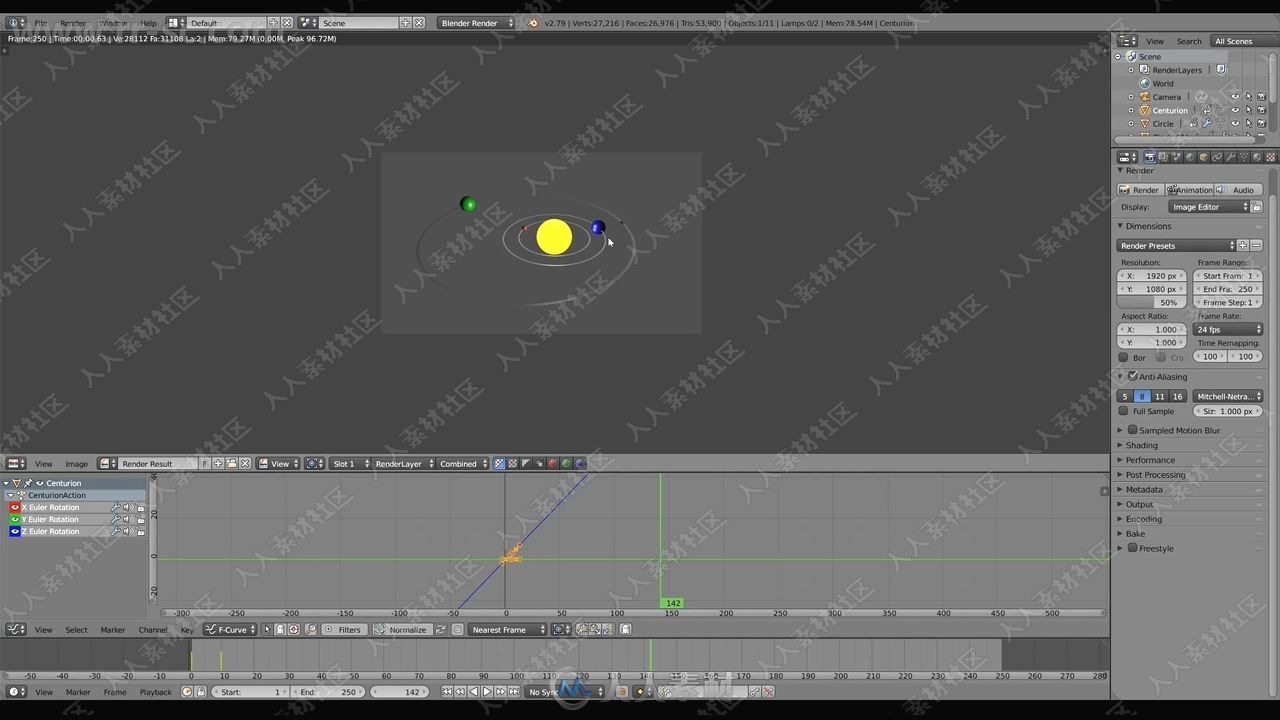
Task: Expand the Shading panel
Action: point(1141,445)
